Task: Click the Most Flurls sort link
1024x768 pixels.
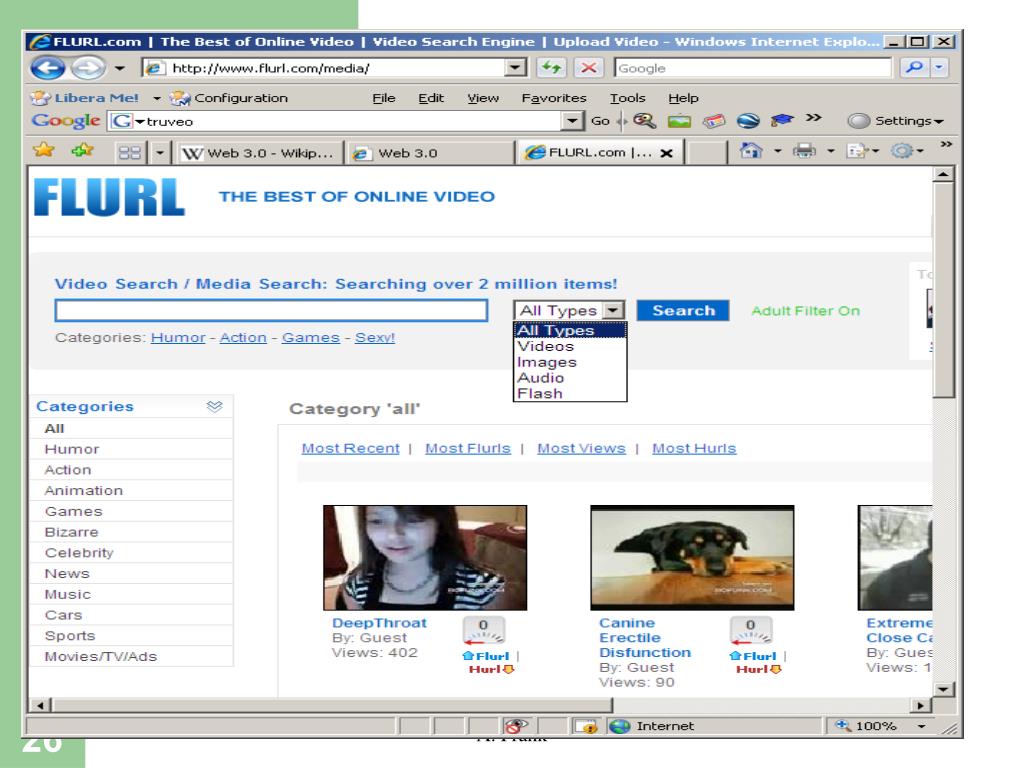Action: coord(468,449)
